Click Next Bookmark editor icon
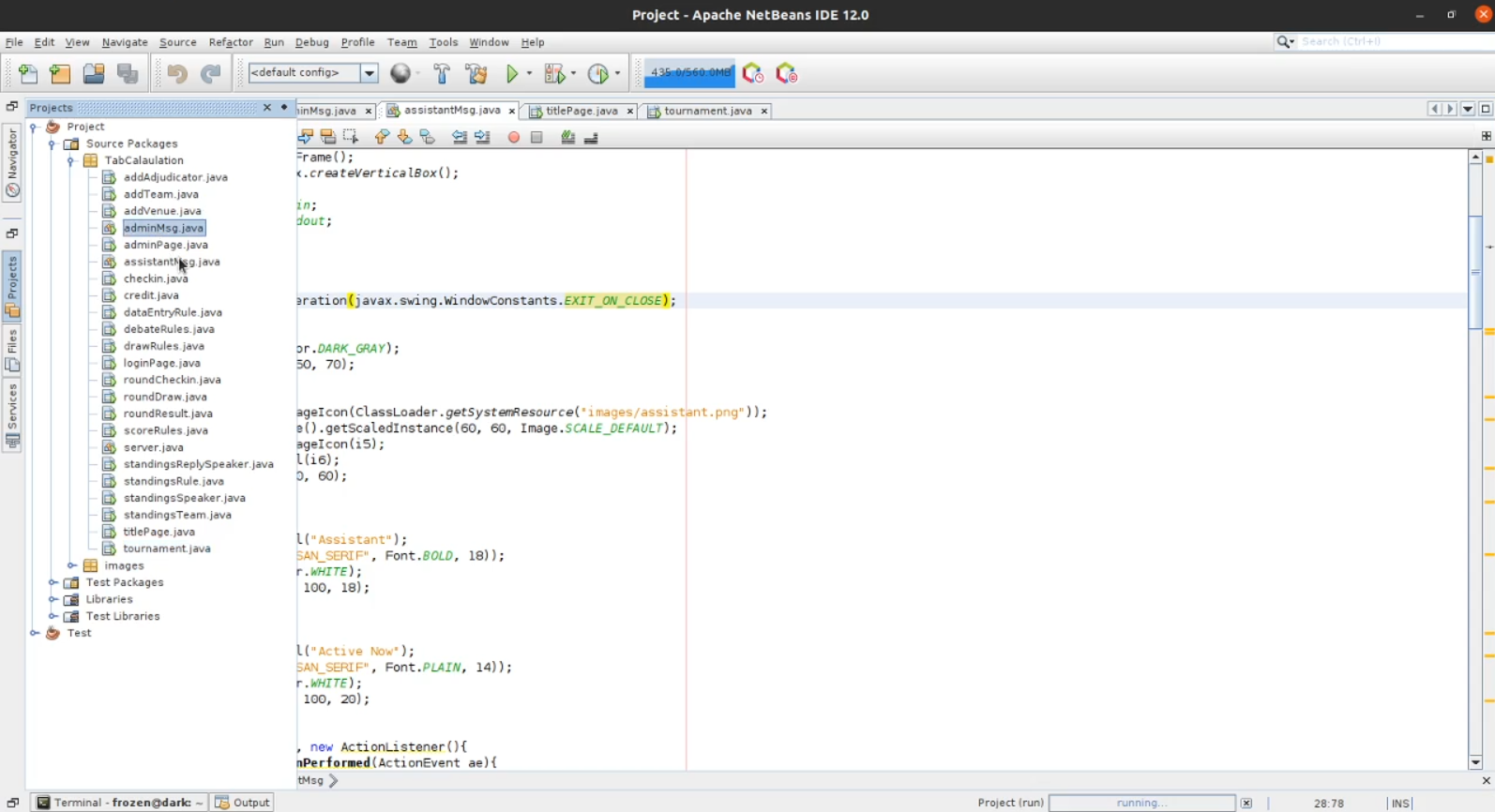The image size is (1495, 812). [404, 137]
